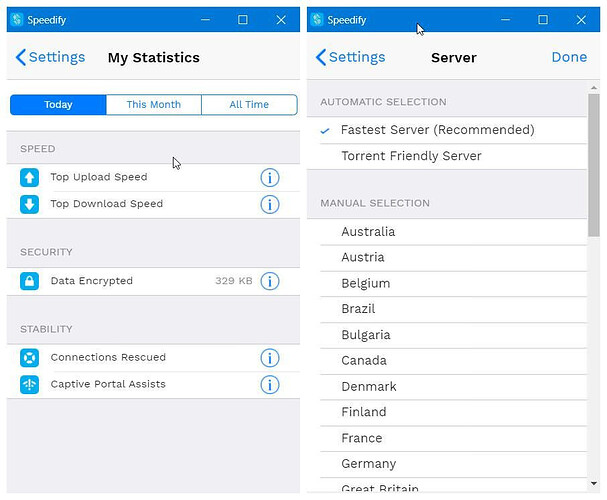Choose Australia server
The image size is (607, 500).
(447, 232)
